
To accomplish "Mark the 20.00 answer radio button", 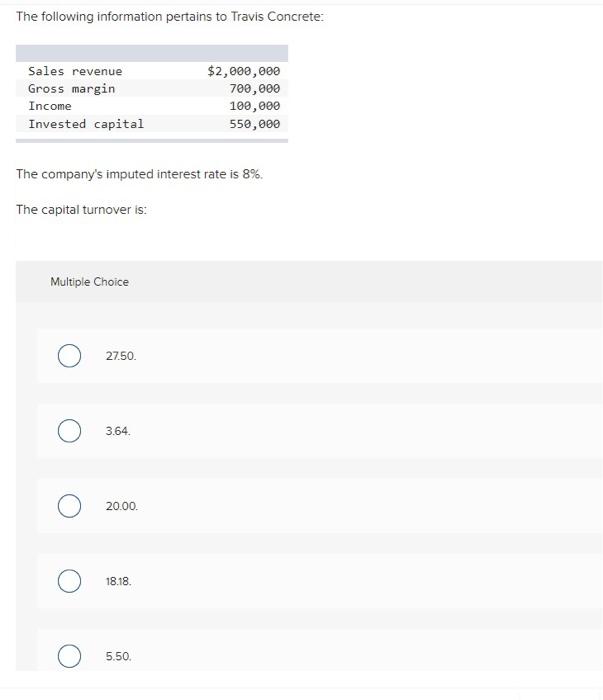I will coord(69,506).
